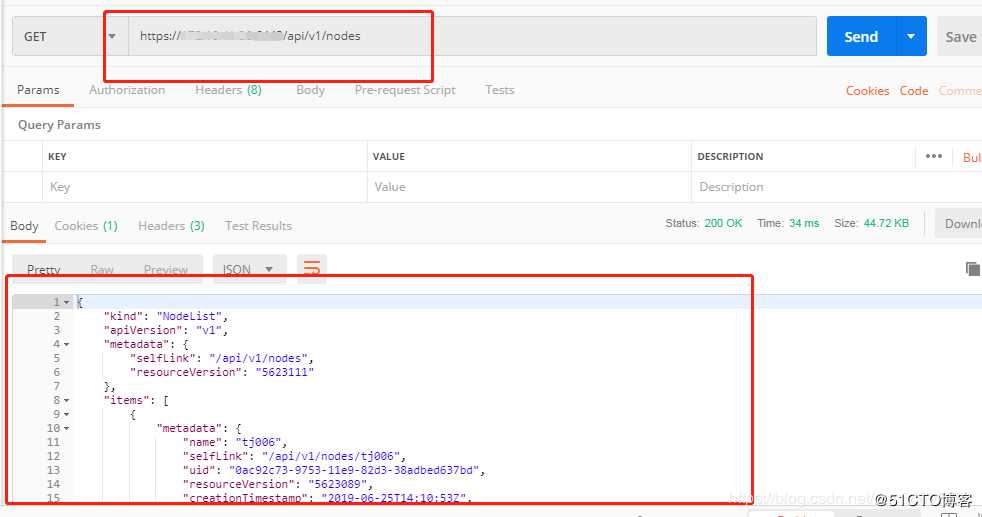Click the "NodeList" value in line 2
Image resolution: width=982 pixels, height=517 pixels.
tap(190, 316)
